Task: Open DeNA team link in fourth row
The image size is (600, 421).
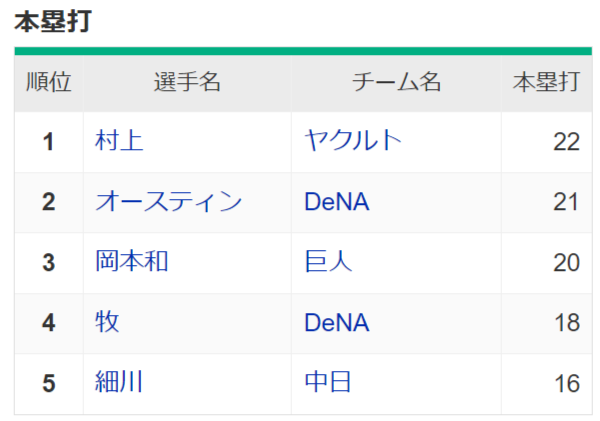Action: coord(337,322)
